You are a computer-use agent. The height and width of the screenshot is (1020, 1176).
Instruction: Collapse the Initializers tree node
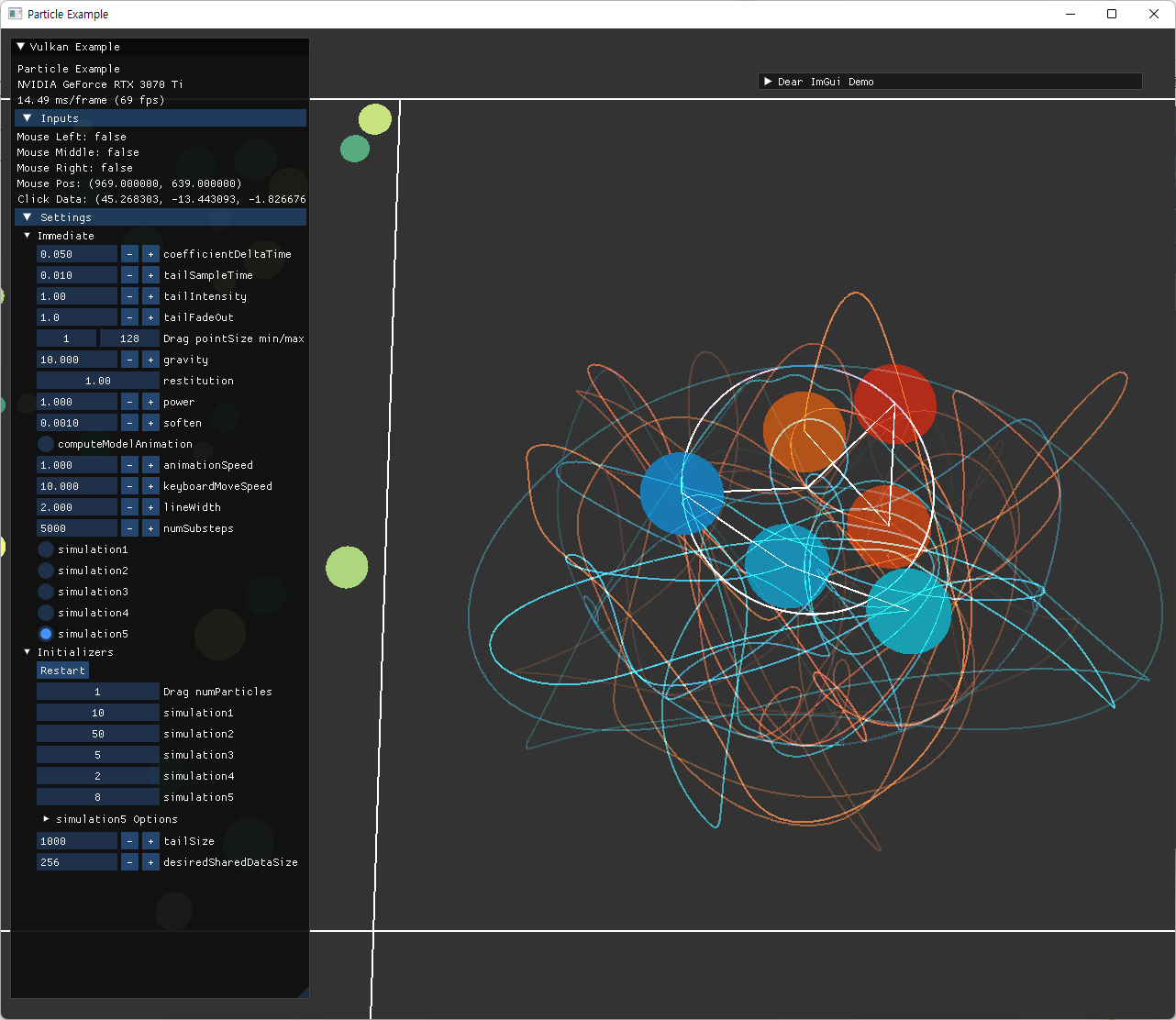pyautogui.click(x=28, y=652)
